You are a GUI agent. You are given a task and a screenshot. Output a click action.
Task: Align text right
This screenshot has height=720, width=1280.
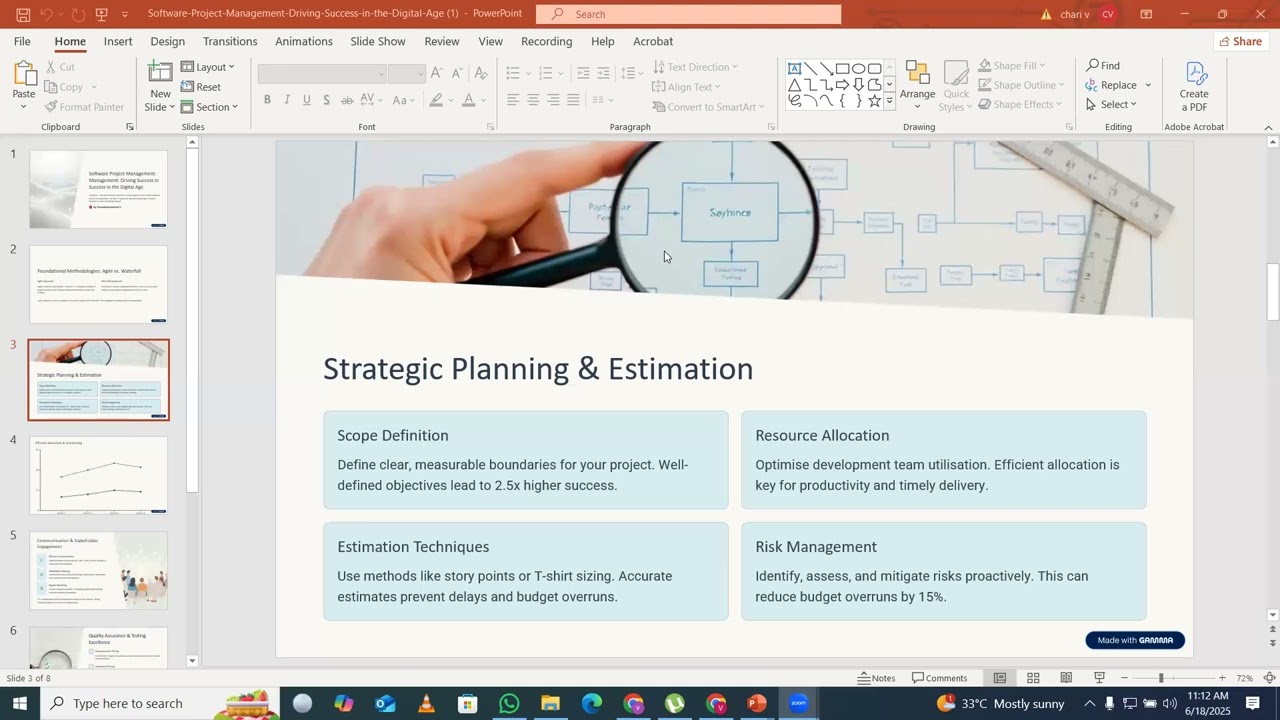coord(553,100)
